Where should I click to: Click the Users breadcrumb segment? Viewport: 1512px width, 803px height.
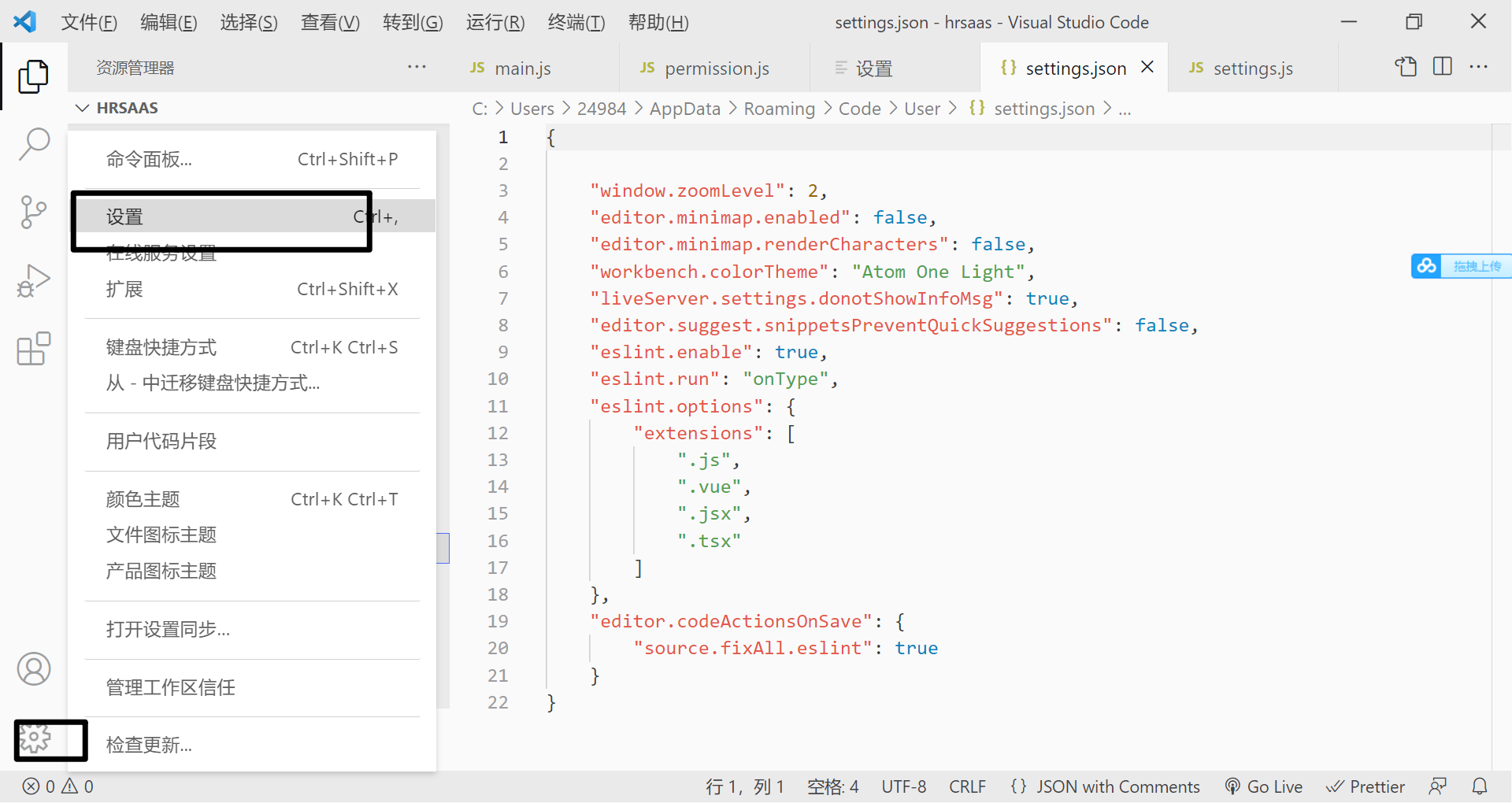(x=532, y=109)
